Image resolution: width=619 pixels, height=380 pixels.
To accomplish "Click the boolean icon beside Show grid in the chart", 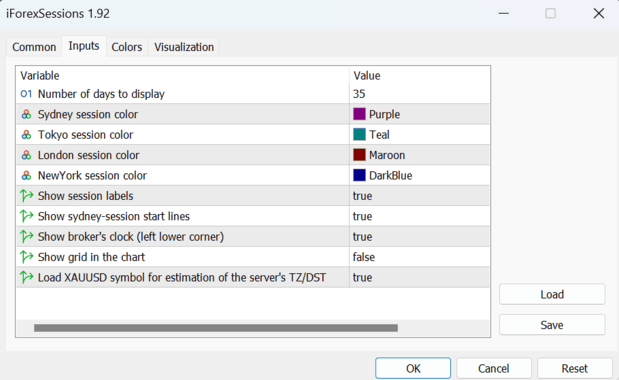I will [x=26, y=257].
